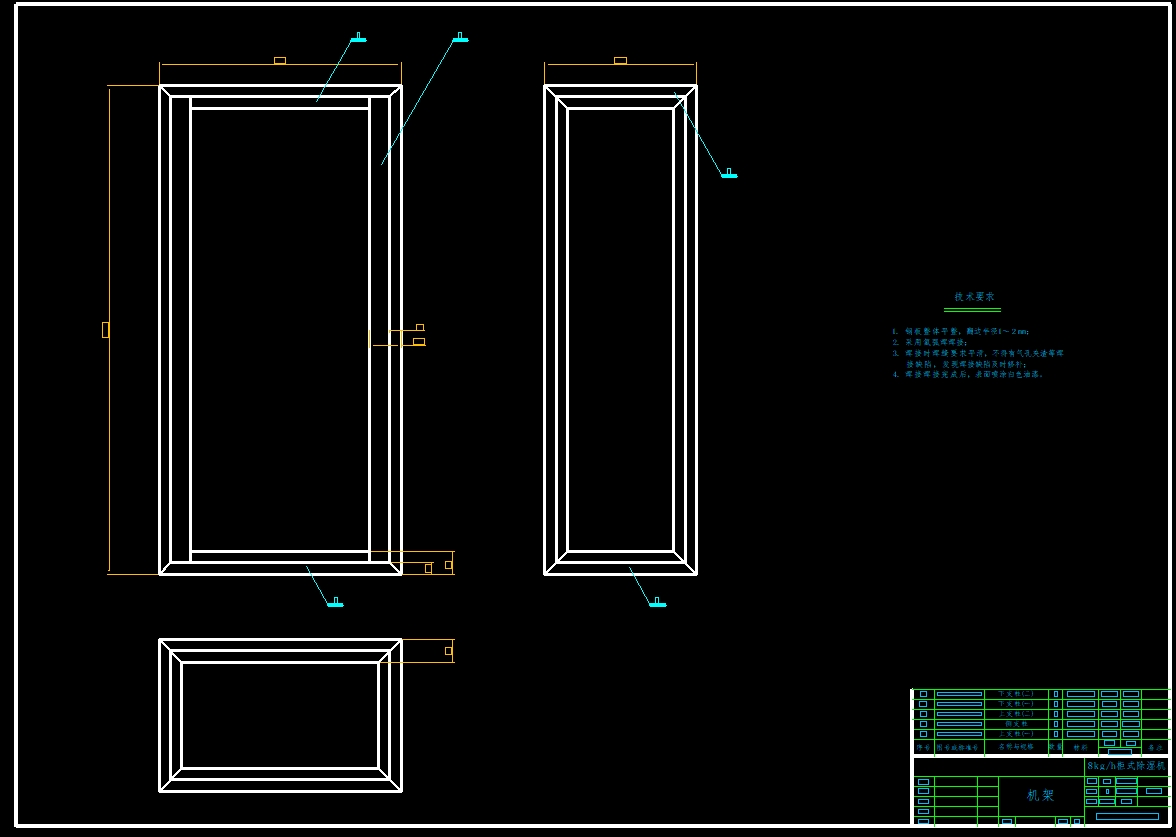Select the part balloon right of the side view

[729, 174]
